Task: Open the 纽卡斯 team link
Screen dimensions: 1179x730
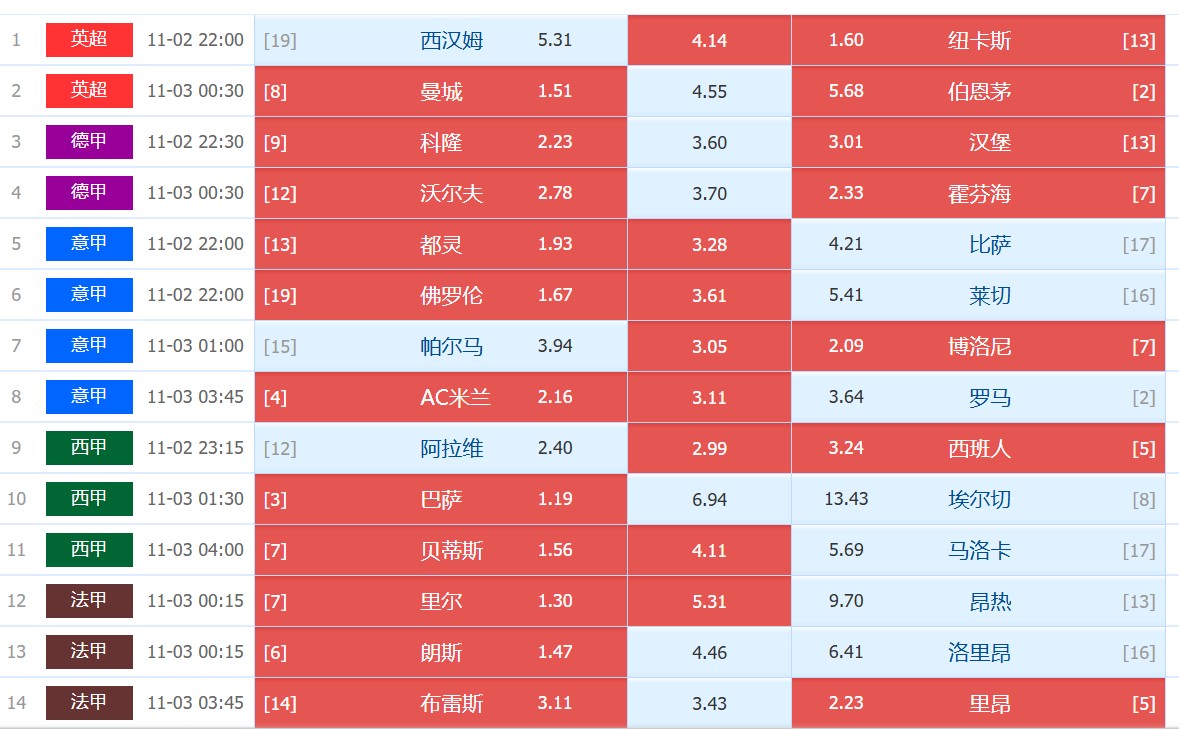Action: pos(979,41)
